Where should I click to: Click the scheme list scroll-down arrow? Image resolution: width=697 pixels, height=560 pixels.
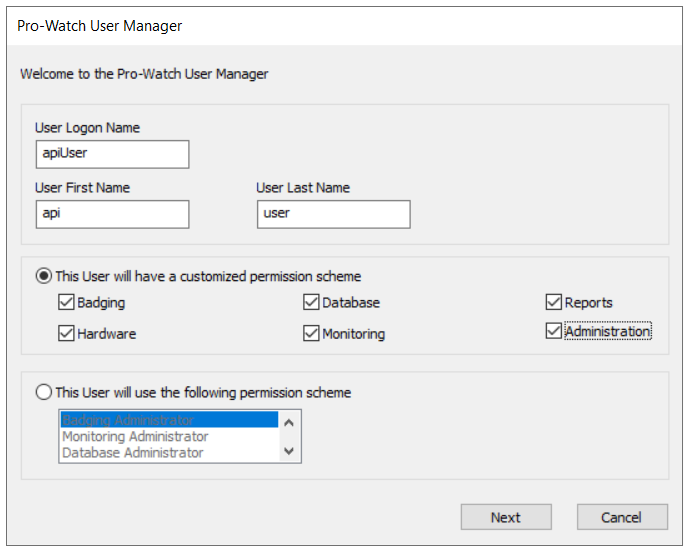[x=289, y=451]
